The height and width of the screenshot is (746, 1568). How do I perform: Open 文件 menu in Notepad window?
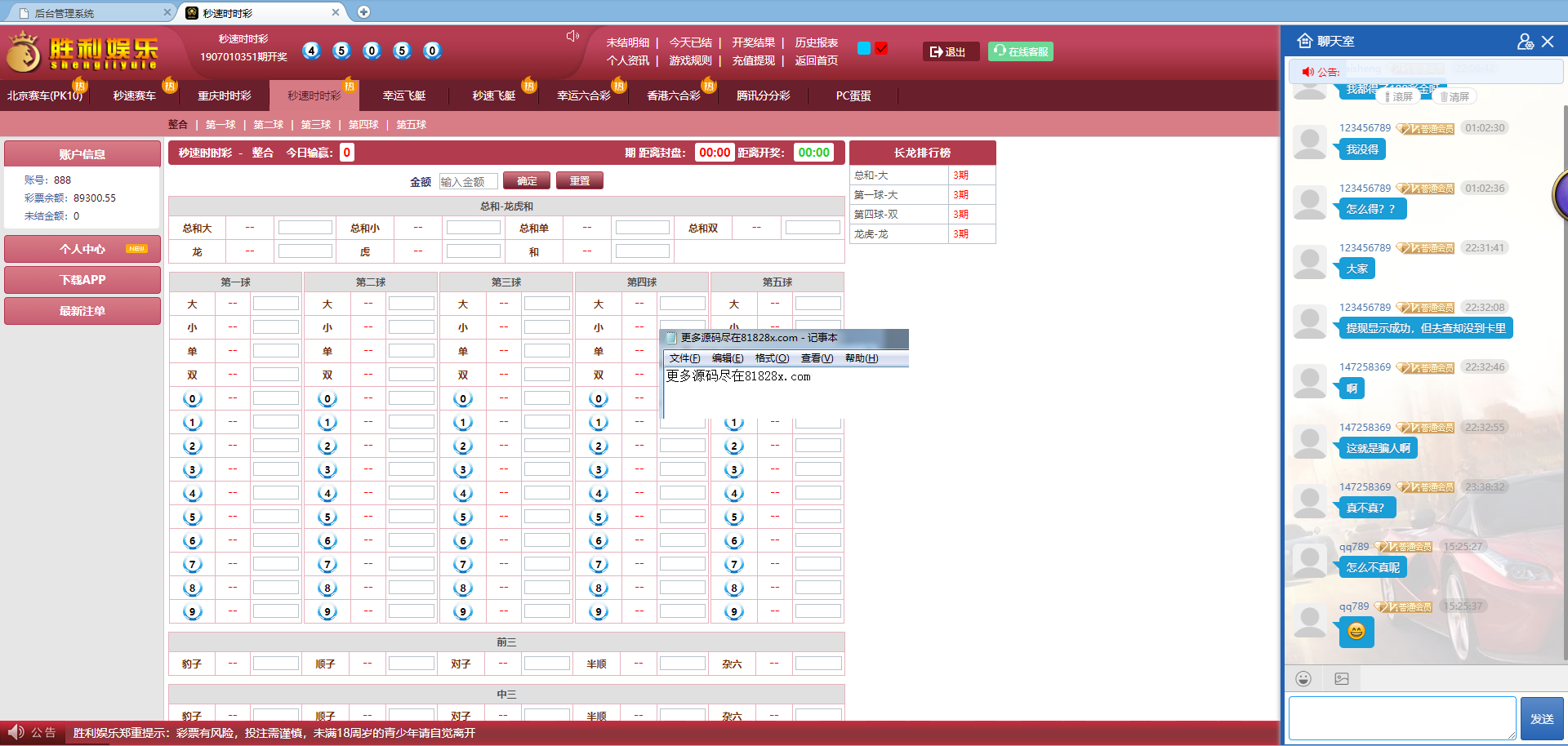point(684,358)
